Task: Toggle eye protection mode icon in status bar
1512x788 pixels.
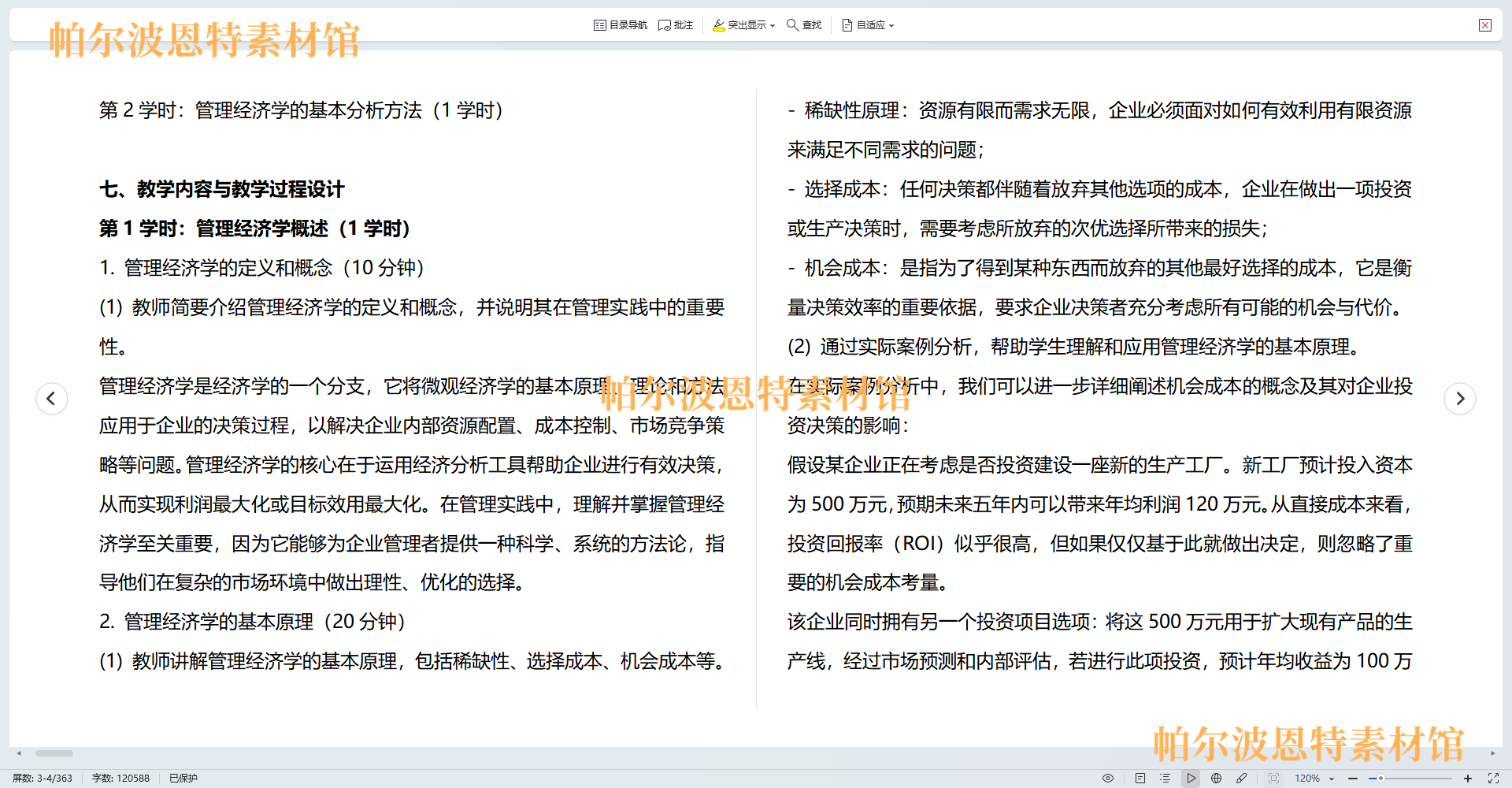Action: (1108, 778)
